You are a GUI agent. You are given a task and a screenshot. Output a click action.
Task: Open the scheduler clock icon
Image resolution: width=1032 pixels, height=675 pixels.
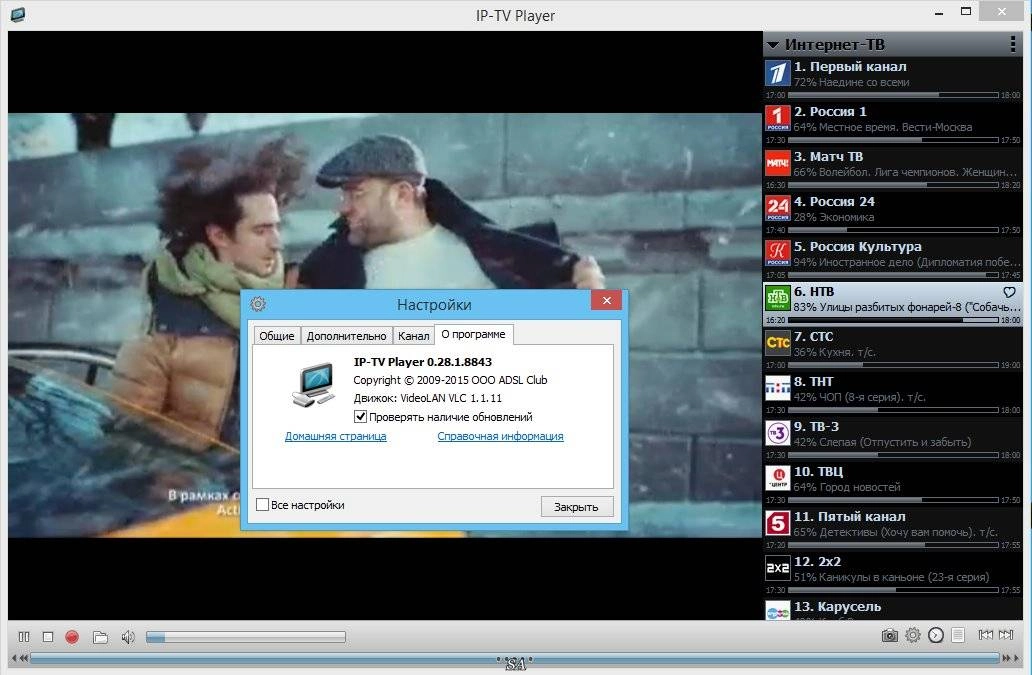(x=935, y=635)
